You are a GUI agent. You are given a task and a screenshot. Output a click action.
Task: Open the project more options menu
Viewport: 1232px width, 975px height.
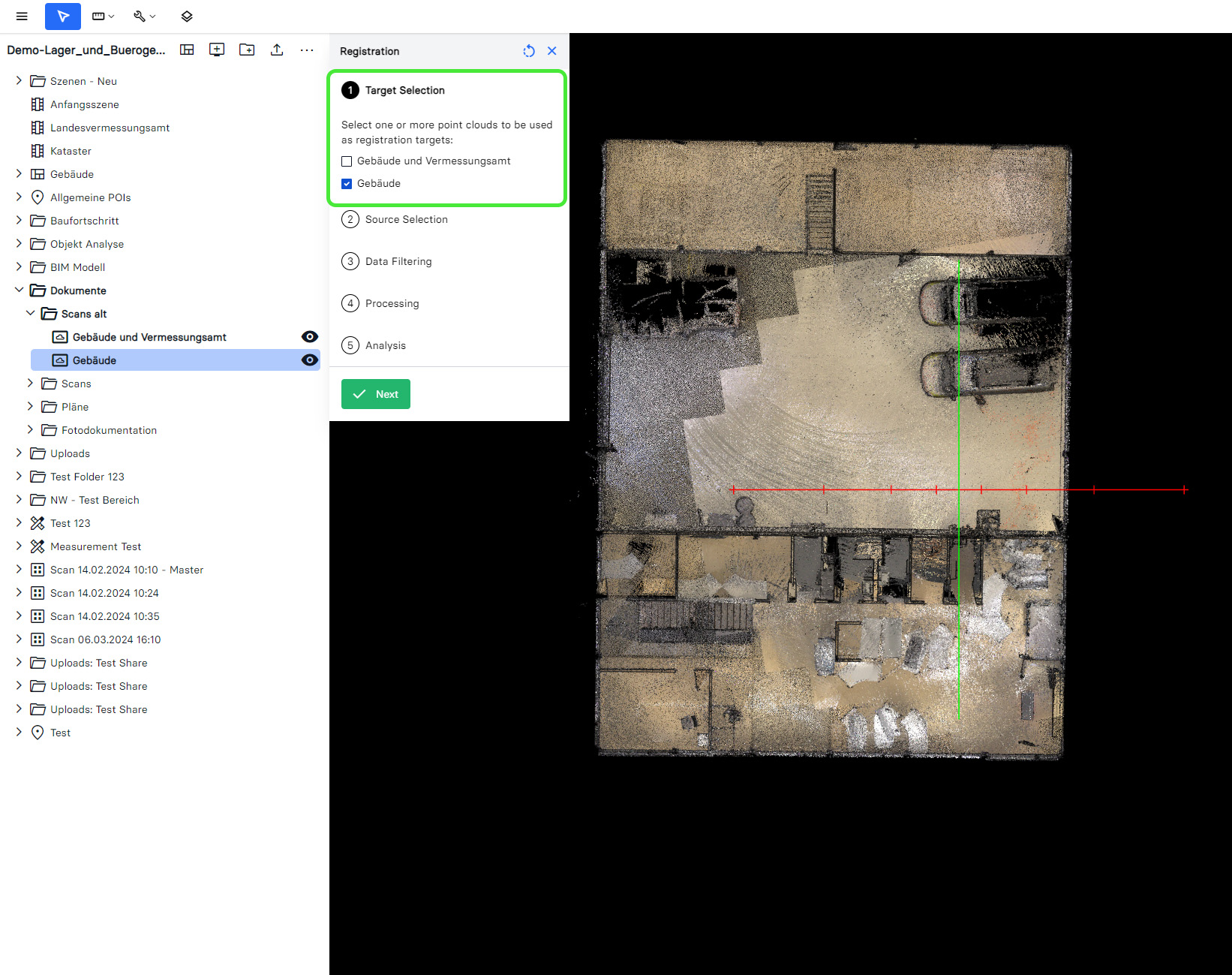(x=307, y=50)
